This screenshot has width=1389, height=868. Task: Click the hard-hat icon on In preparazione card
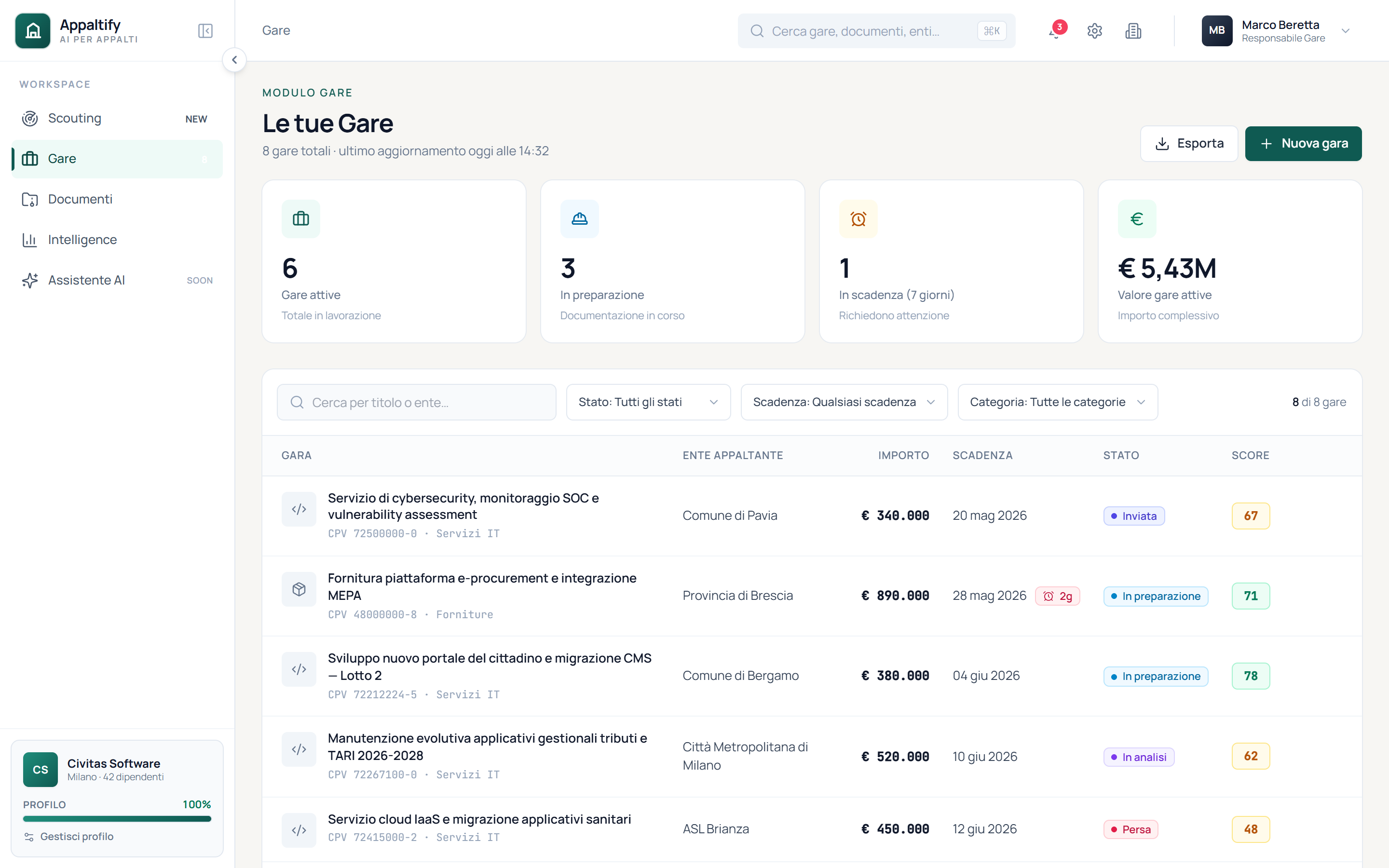tap(580, 219)
